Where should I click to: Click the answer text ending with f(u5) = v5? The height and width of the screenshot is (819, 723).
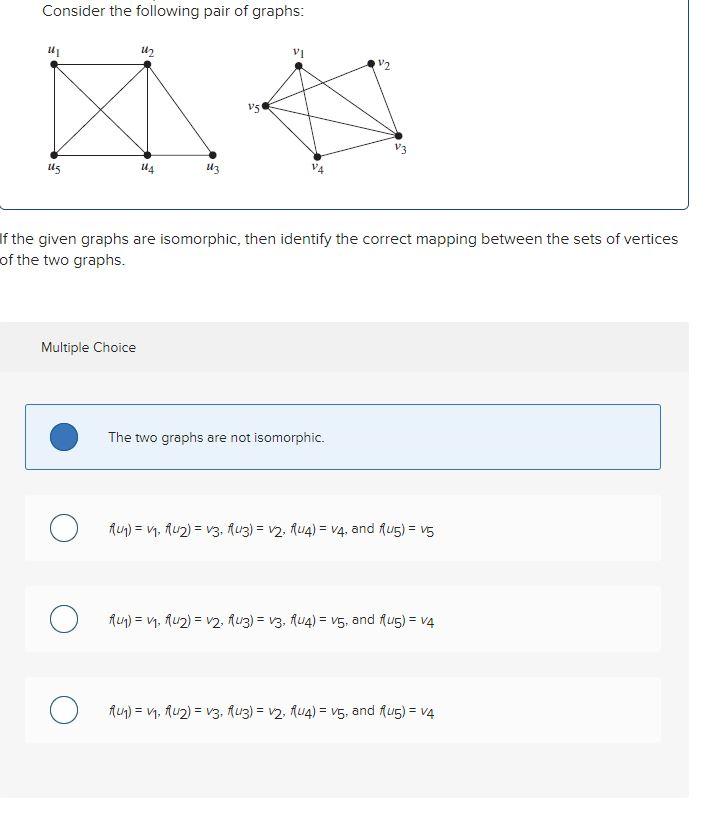click(270, 528)
